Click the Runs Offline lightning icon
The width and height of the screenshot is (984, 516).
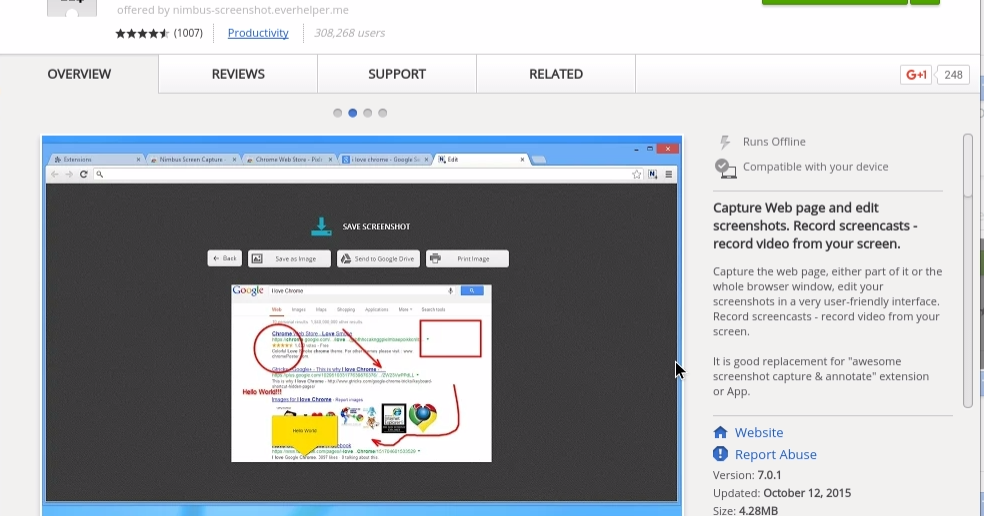pos(725,142)
